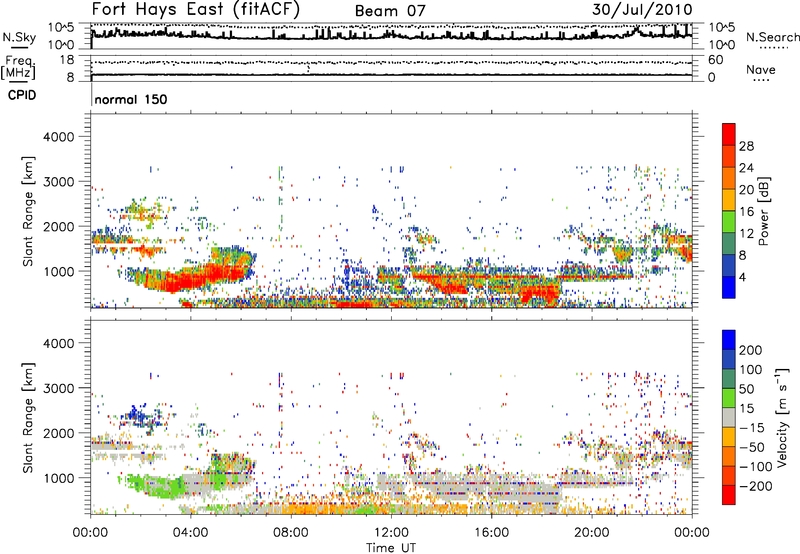This screenshot has width=800, height=554.
Task: Click the '16' power colorbar tick label
Action: pyautogui.click(x=746, y=212)
